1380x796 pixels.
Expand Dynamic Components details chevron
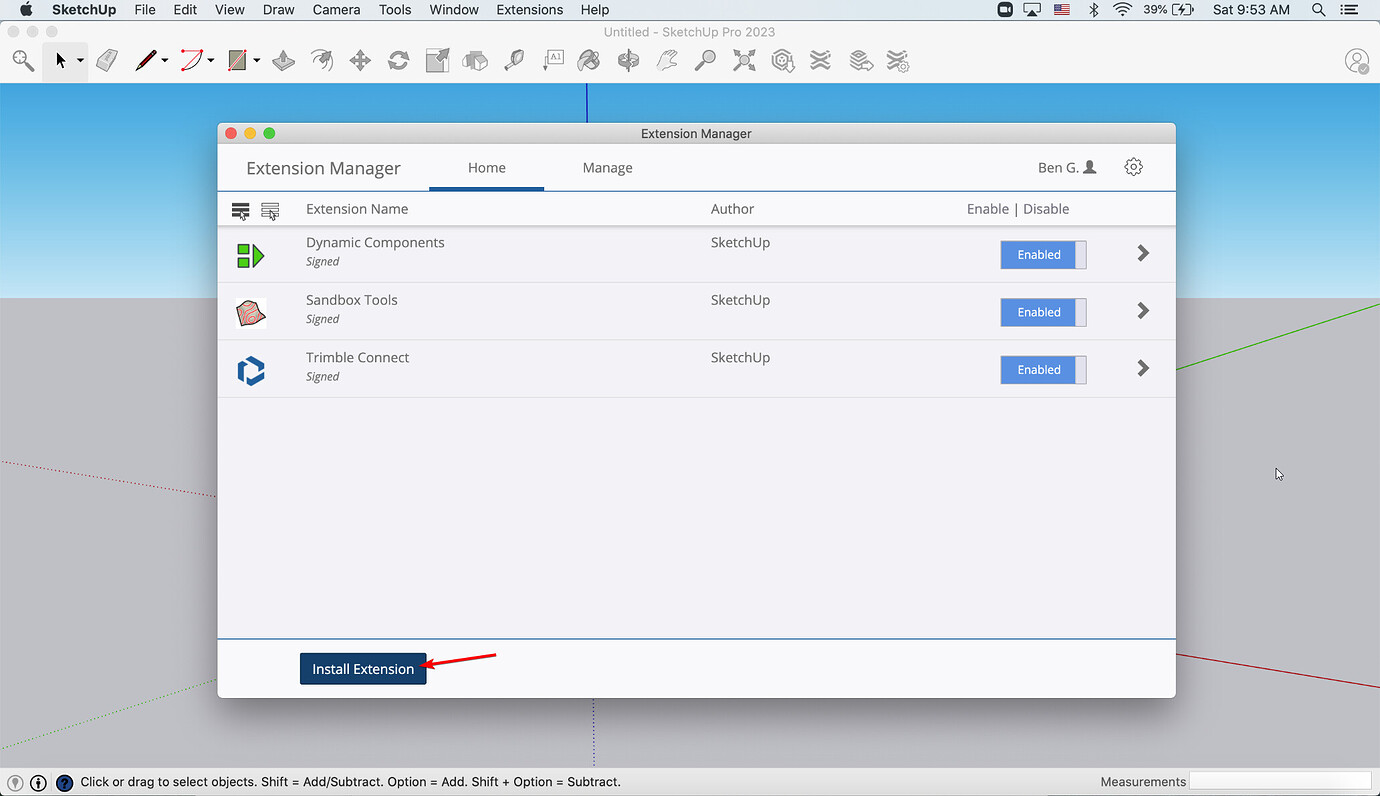[1143, 254]
